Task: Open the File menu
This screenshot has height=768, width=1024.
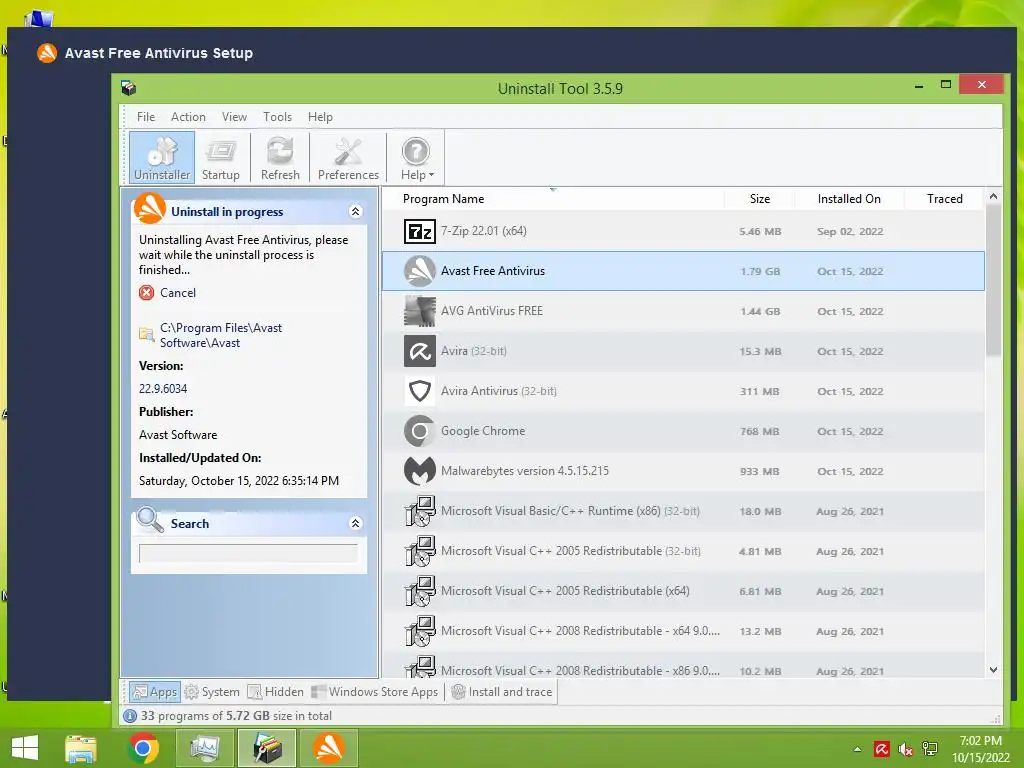Action: pos(146,117)
